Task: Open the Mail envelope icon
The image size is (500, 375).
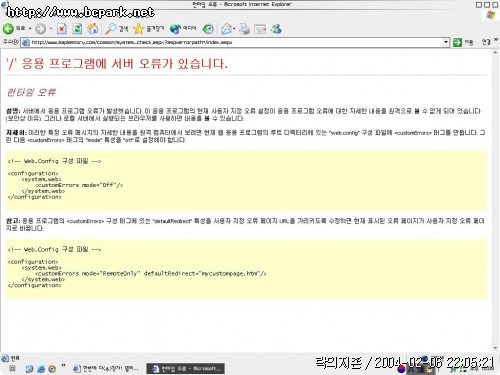Action: coord(226,29)
